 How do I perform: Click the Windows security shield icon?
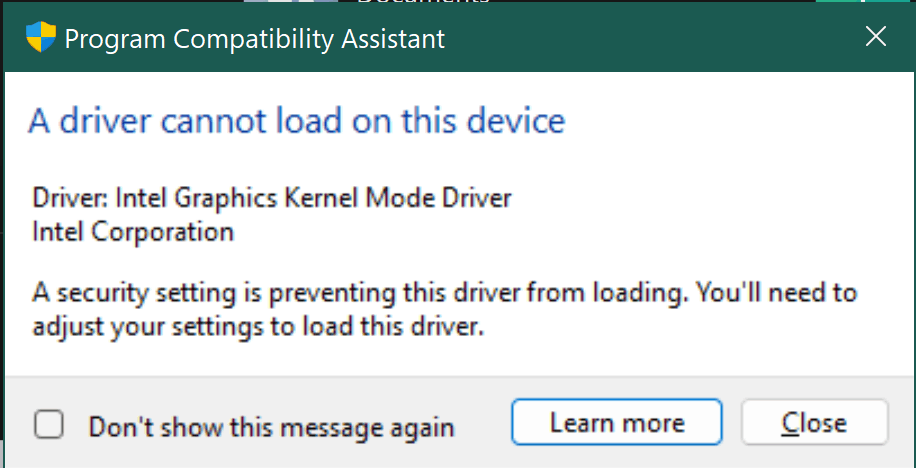pos(41,37)
